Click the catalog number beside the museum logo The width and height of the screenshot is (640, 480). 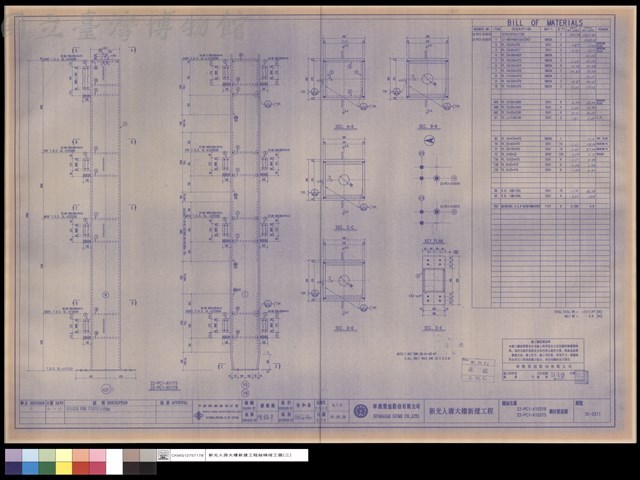point(188,455)
